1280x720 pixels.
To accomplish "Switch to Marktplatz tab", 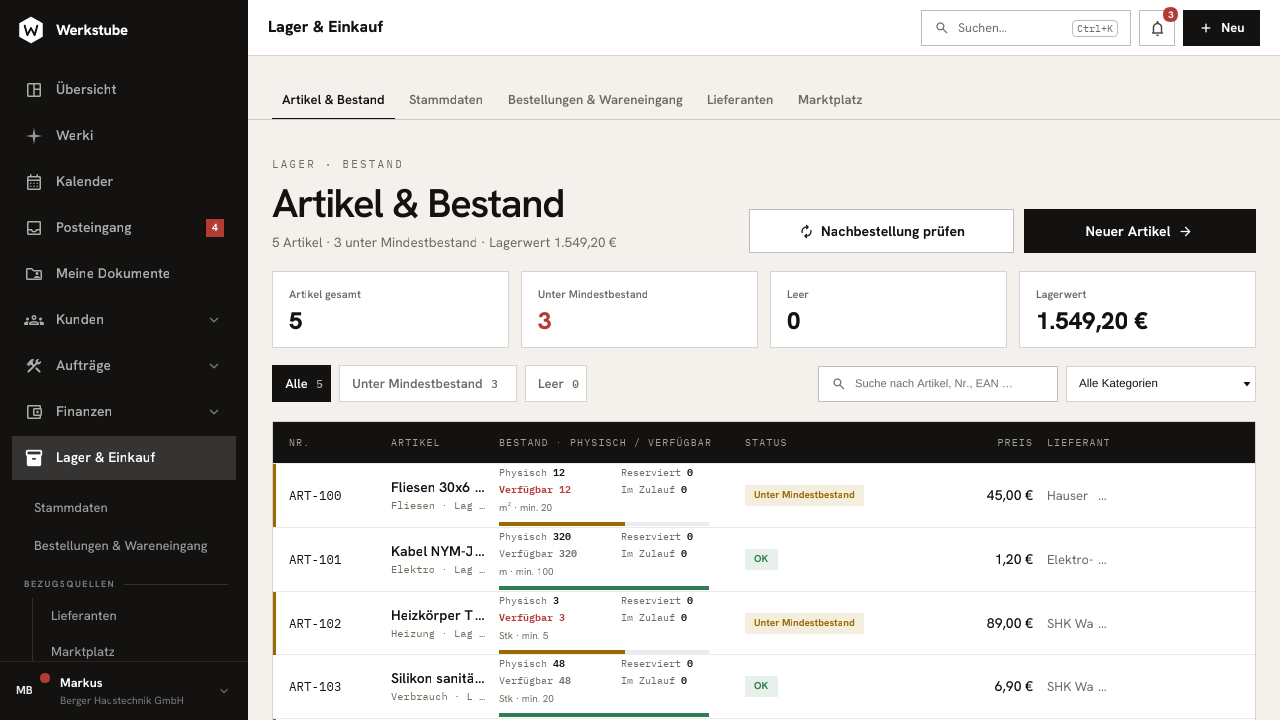I will 830,100.
